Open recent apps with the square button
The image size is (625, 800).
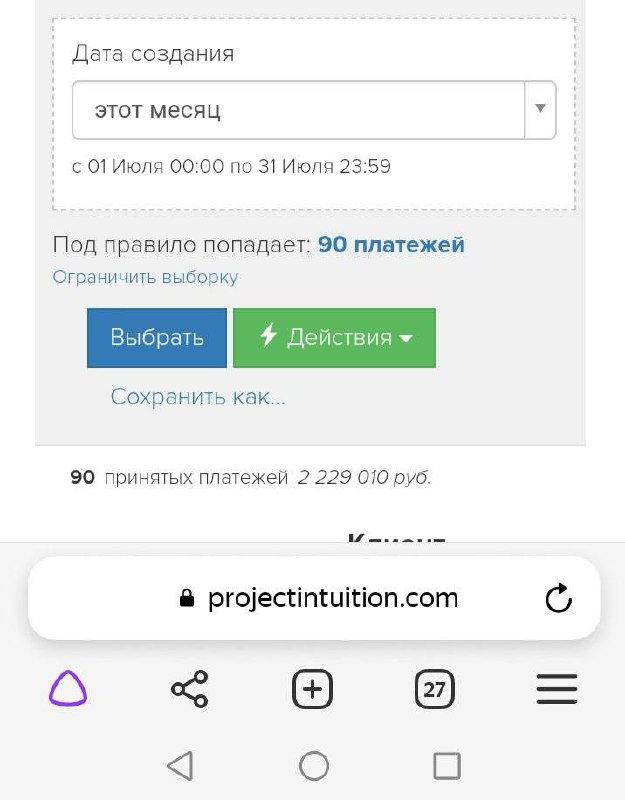(x=447, y=765)
